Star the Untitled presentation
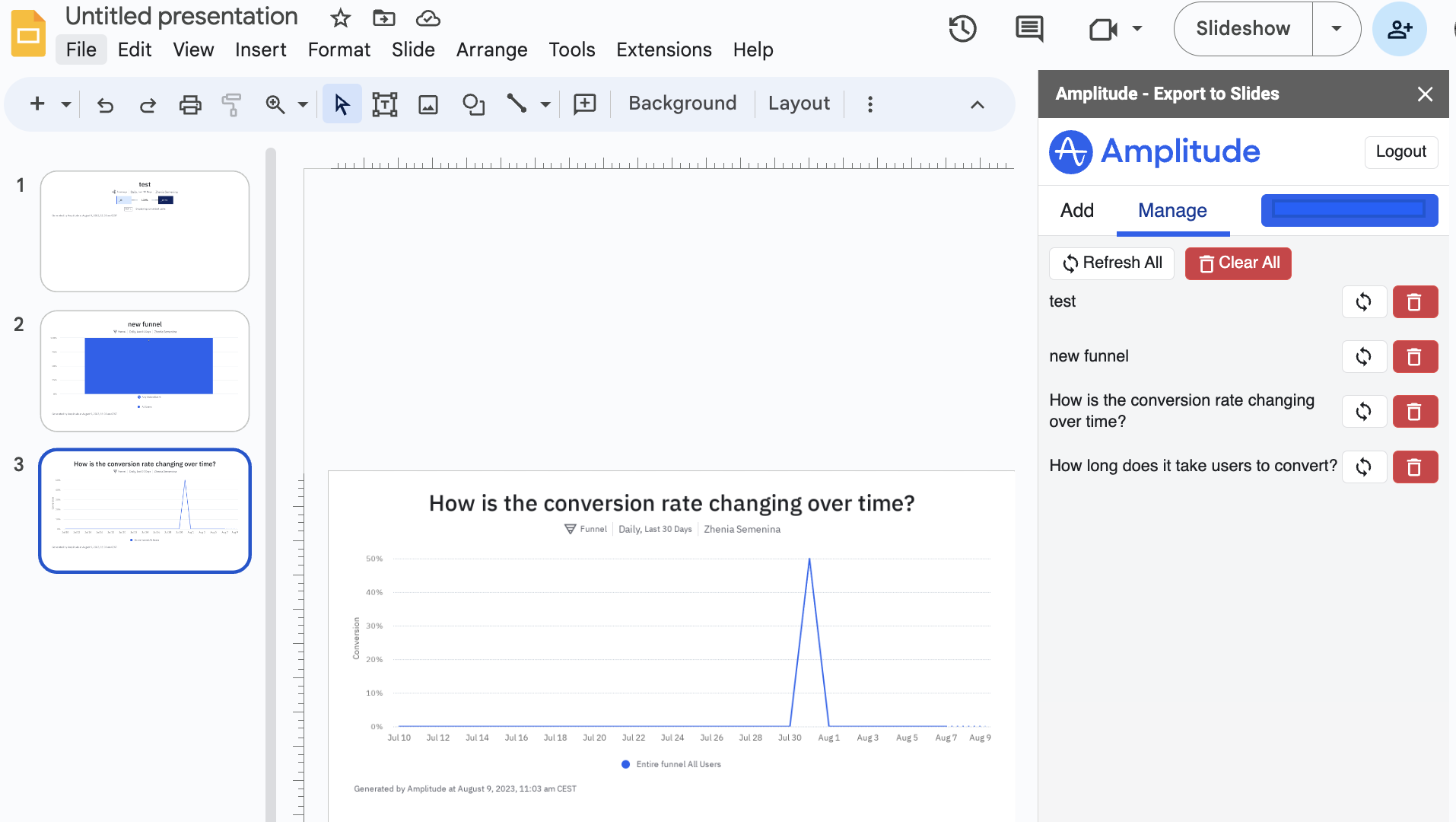 coord(340,18)
